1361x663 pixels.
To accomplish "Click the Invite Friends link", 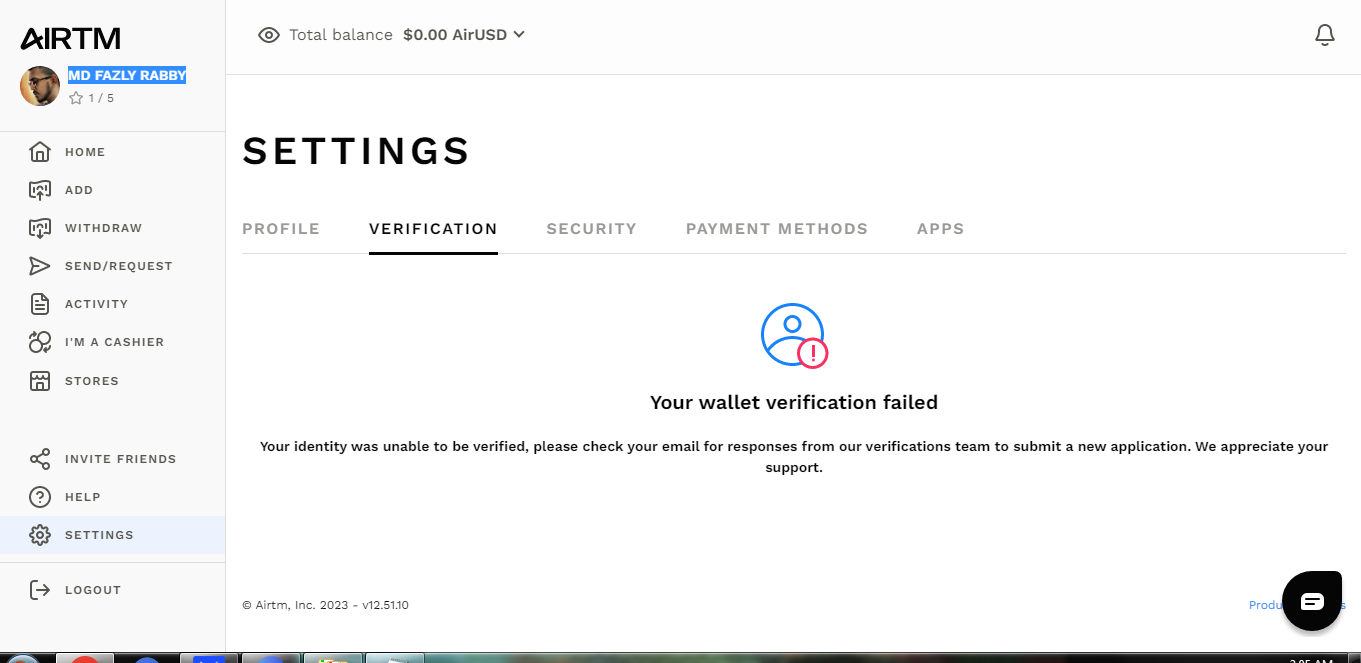I will tap(120, 459).
